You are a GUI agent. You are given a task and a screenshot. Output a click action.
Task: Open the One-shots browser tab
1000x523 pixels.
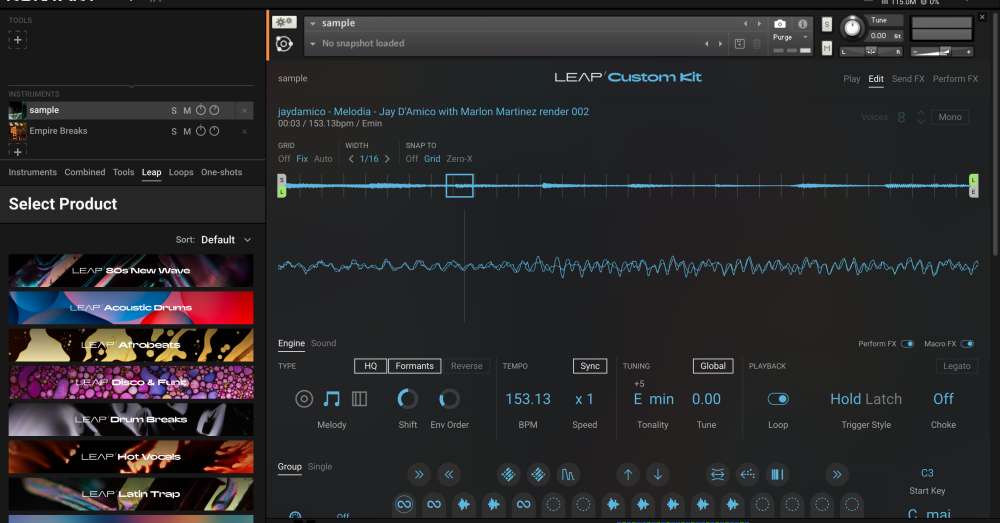[221, 172]
